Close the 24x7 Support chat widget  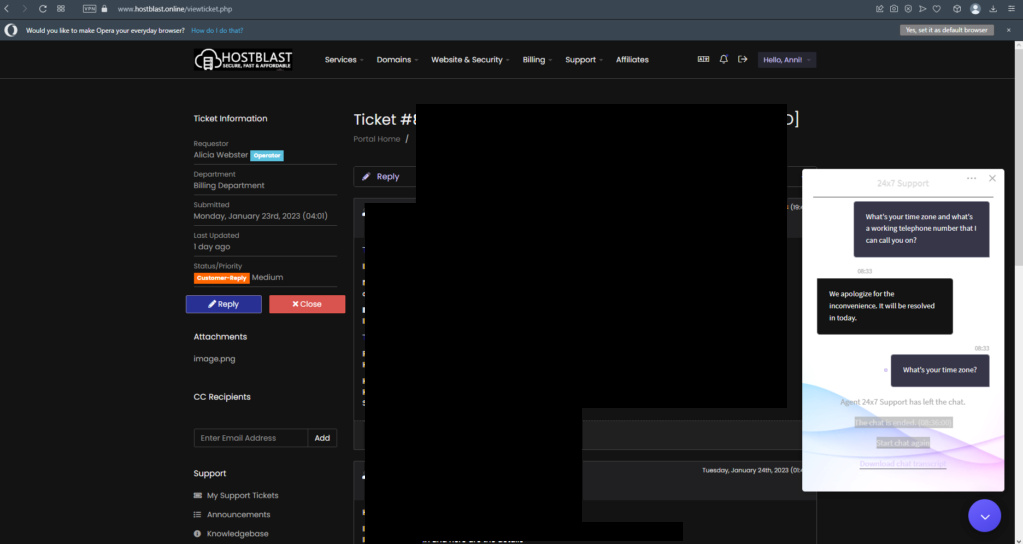click(x=992, y=178)
